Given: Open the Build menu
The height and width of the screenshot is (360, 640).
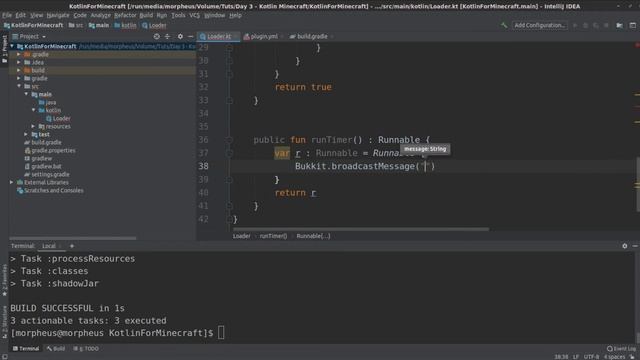Looking at the screenshot, I should coord(146,15).
